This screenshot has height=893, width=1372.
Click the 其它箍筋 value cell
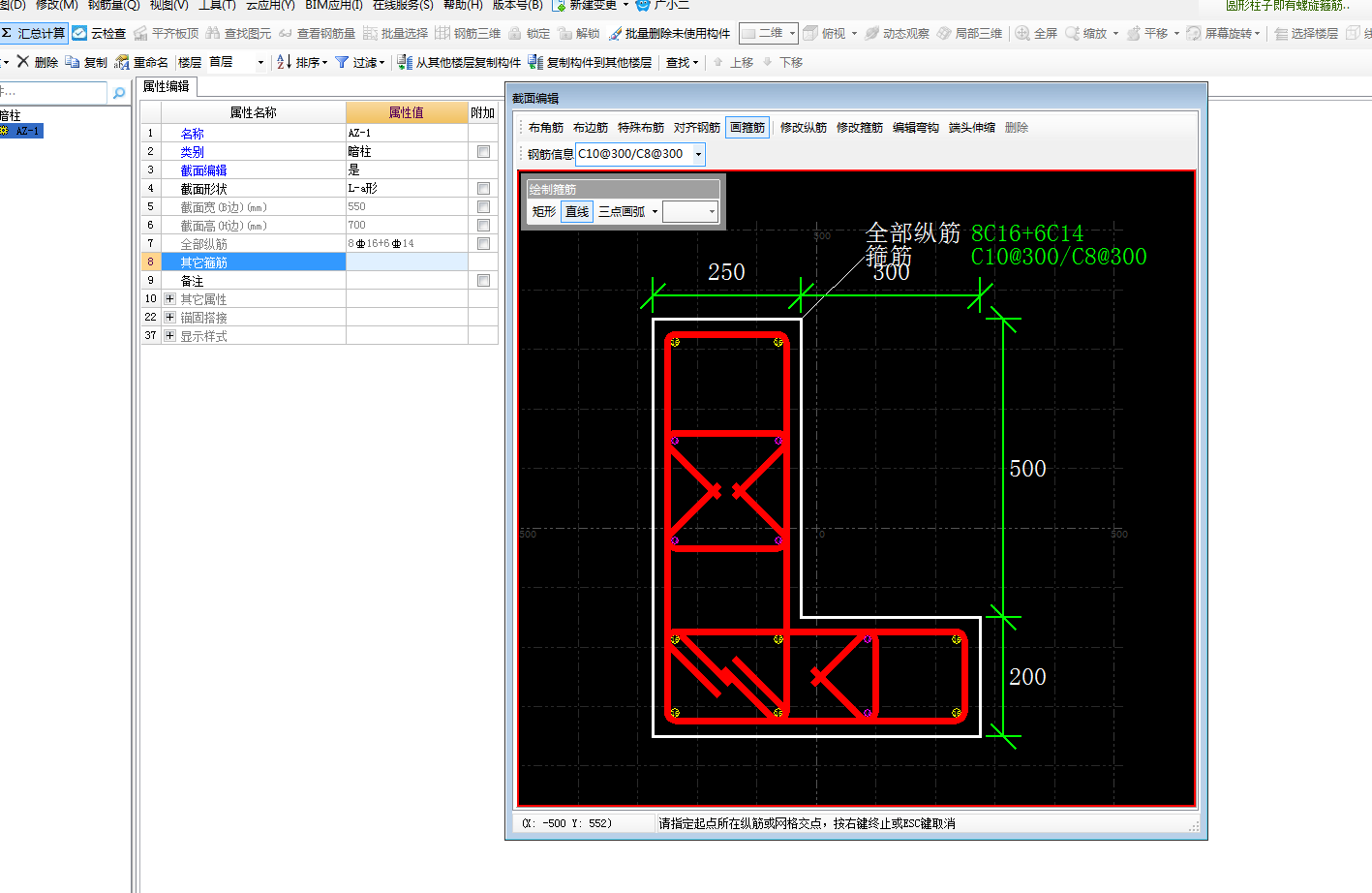(x=407, y=262)
